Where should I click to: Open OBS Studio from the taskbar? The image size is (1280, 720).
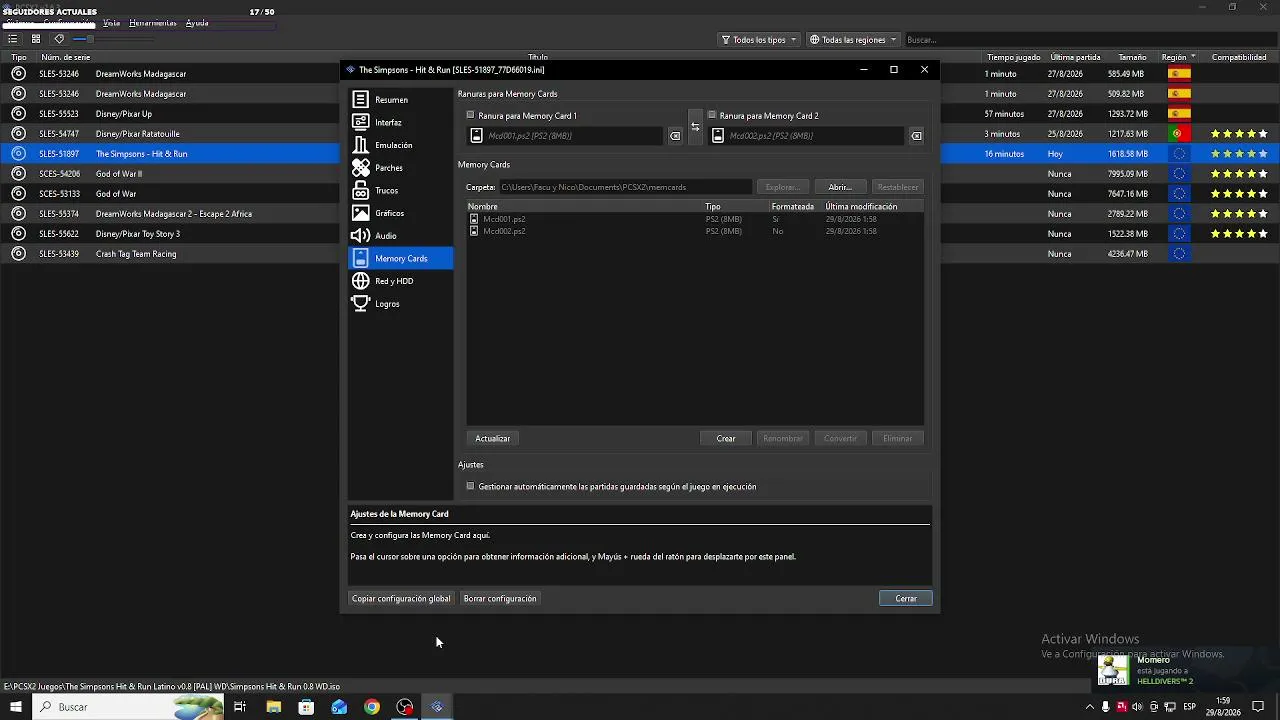tap(405, 707)
